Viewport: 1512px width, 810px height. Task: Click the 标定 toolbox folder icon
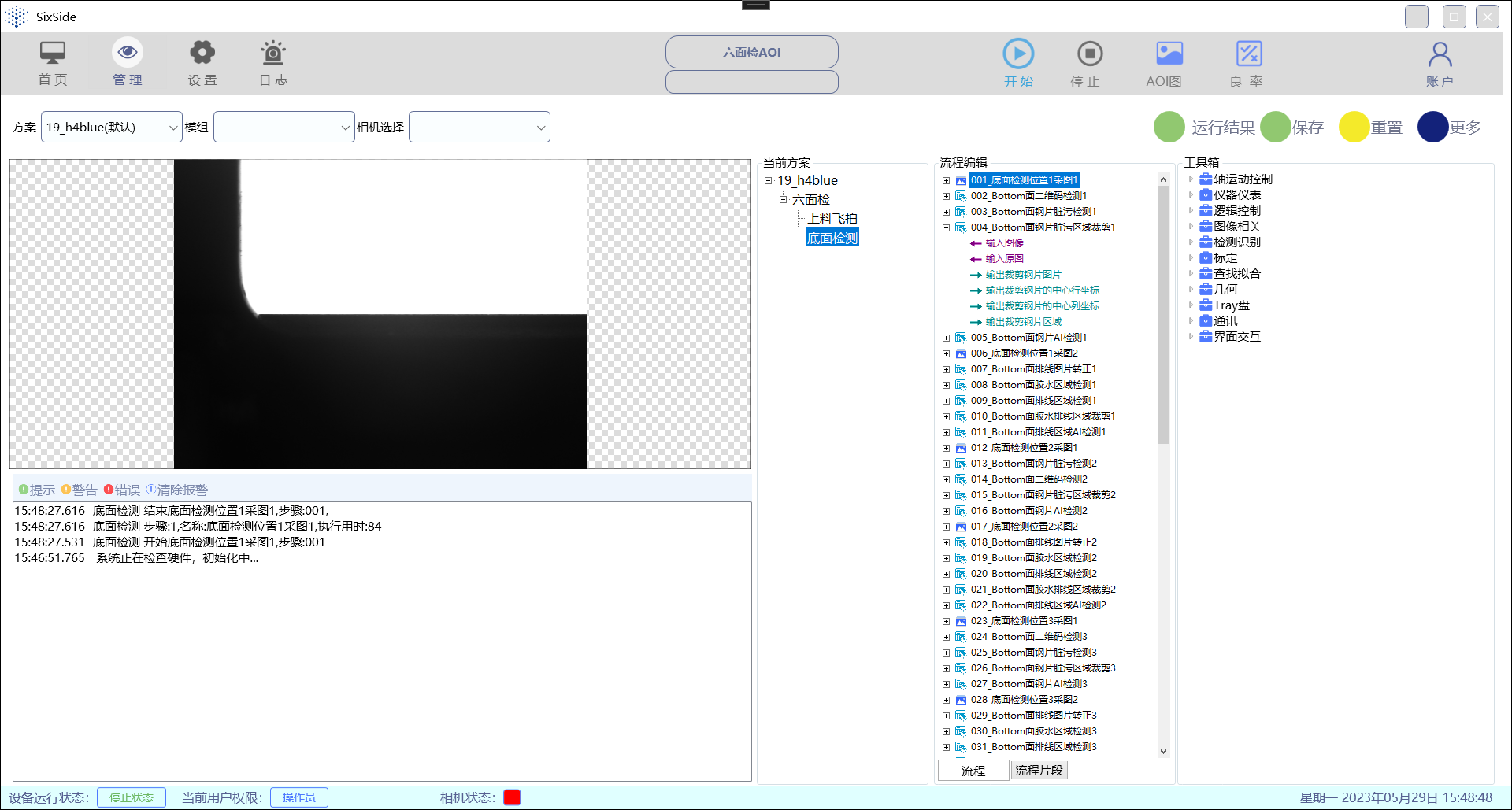1206,258
